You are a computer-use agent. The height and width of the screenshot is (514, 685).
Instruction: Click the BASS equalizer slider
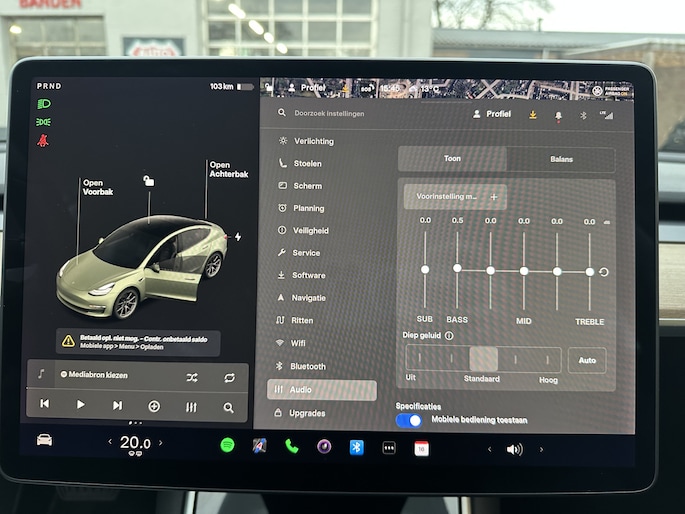coord(457,268)
